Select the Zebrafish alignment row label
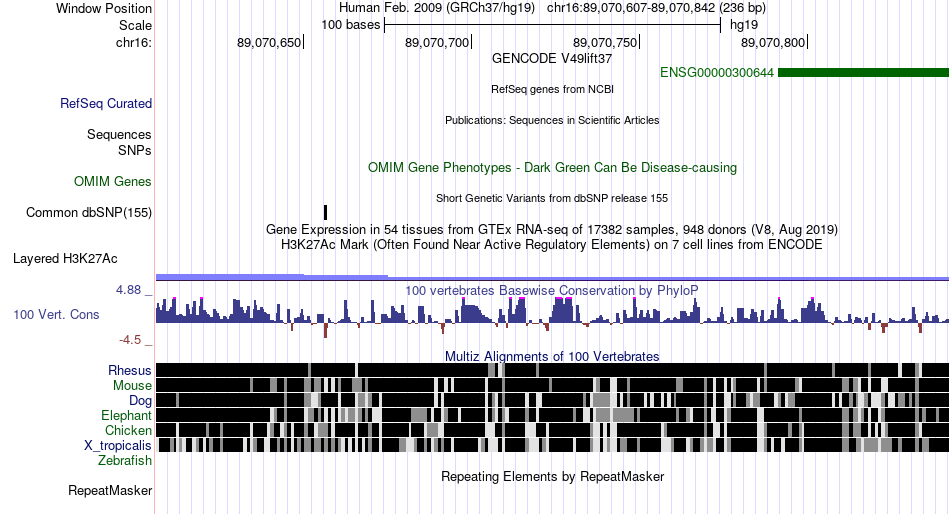950x514 pixels. [125, 461]
